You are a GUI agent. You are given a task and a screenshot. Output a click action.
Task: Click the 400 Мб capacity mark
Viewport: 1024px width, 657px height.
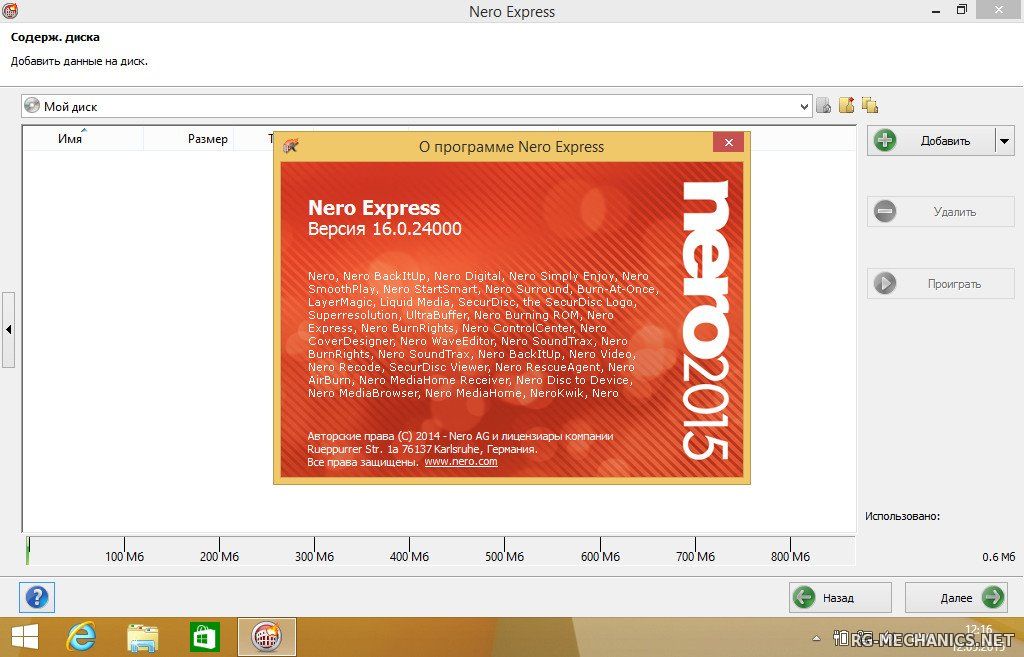(x=409, y=556)
